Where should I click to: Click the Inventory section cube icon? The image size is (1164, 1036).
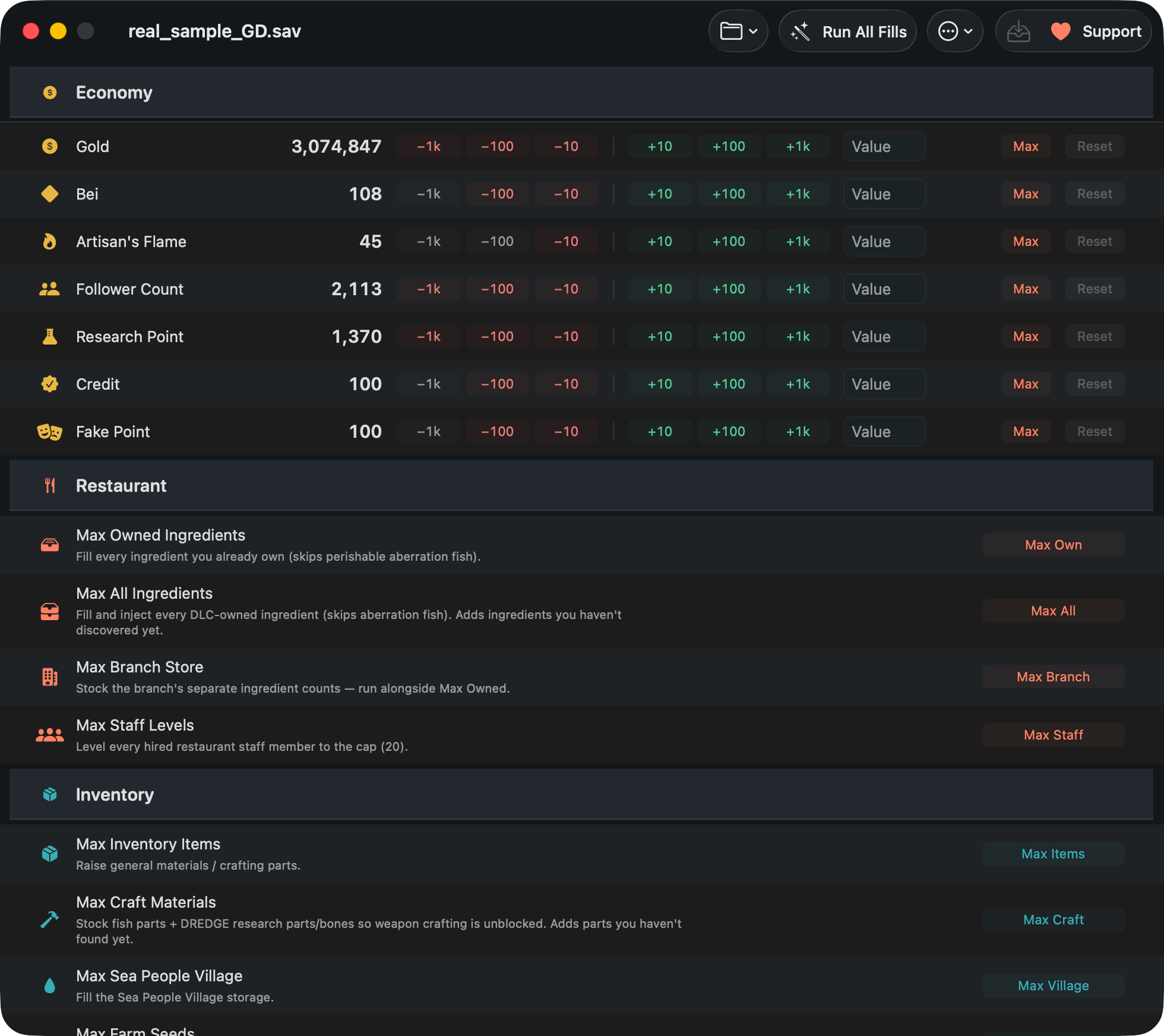tap(50, 794)
